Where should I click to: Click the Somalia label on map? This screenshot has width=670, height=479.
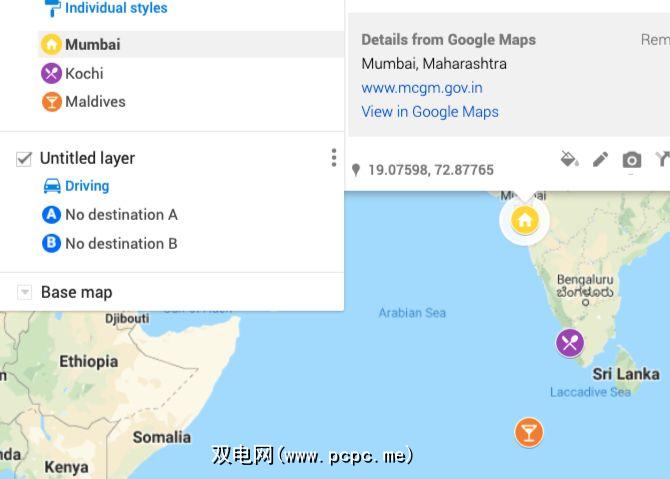162,437
